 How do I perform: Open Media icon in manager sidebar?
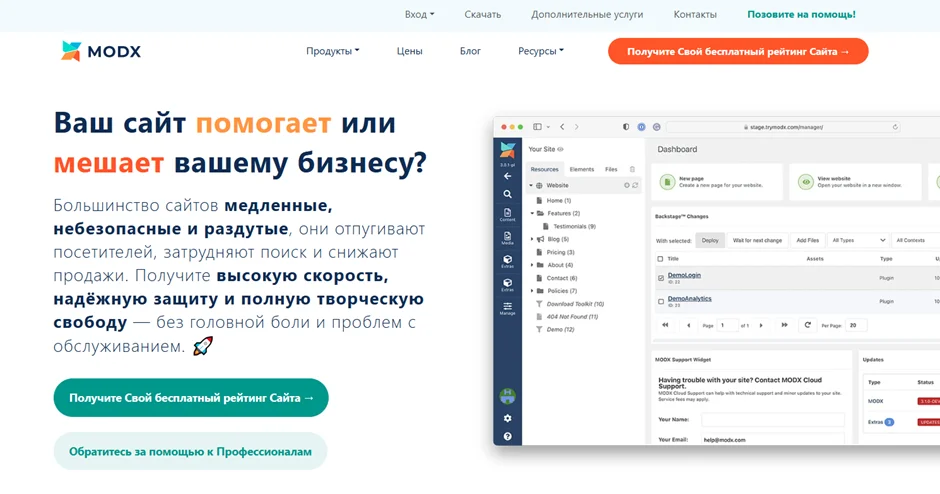(508, 238)
